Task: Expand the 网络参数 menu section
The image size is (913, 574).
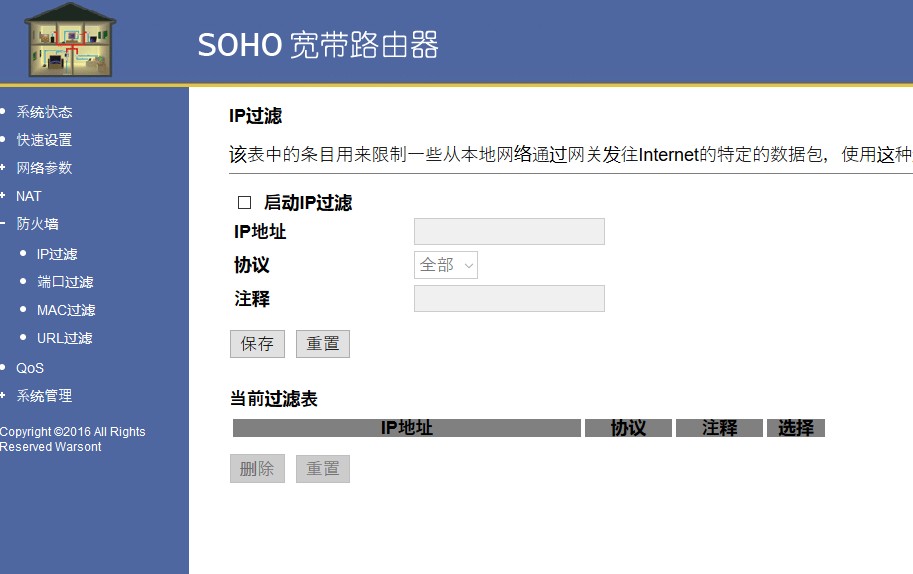Action: (x=44, y=168)
